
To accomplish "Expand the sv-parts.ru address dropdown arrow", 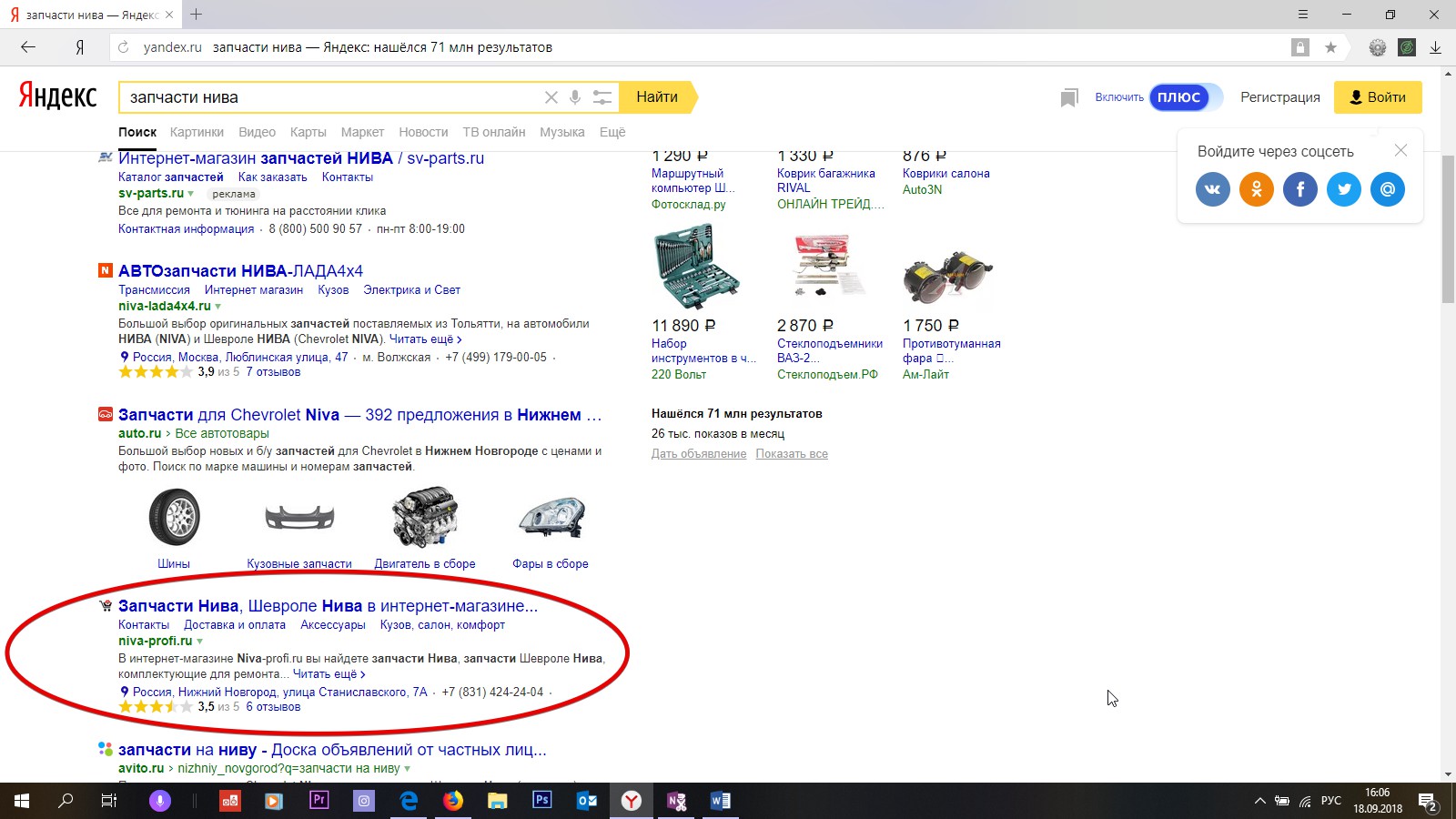I will click(191, 194).
